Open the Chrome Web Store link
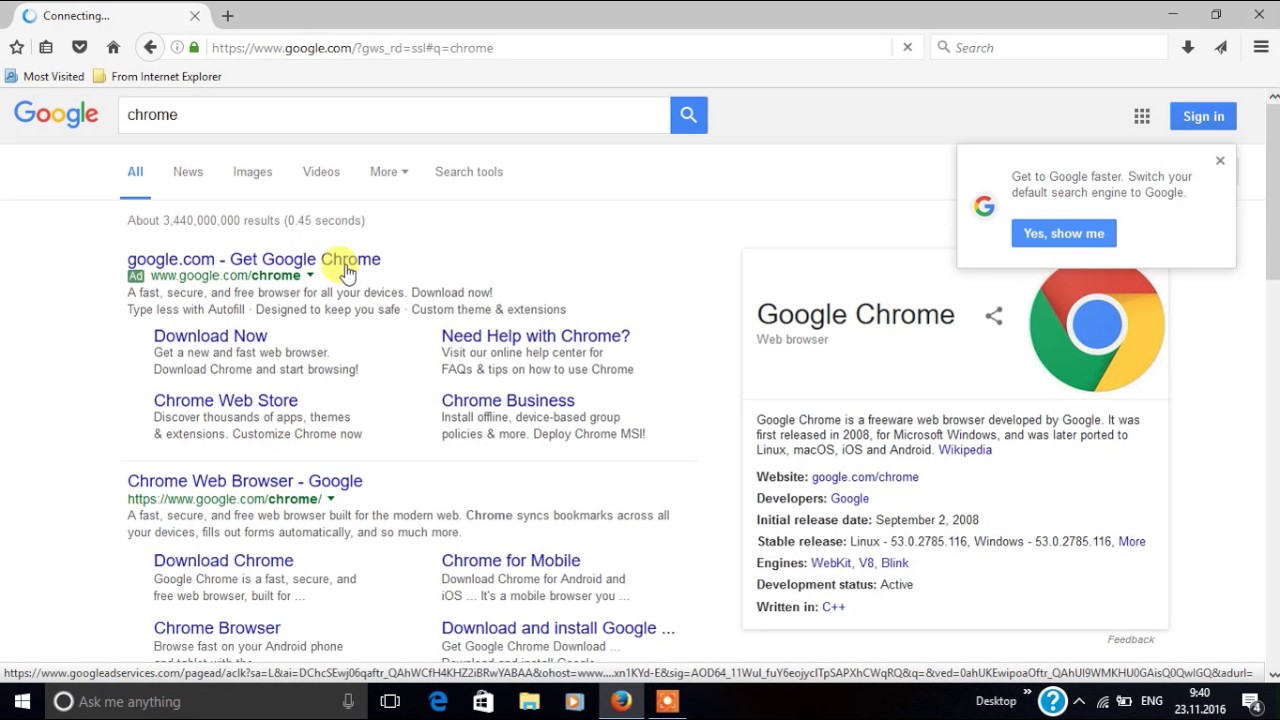1280x720 pixels. click(x=226, y=400)
